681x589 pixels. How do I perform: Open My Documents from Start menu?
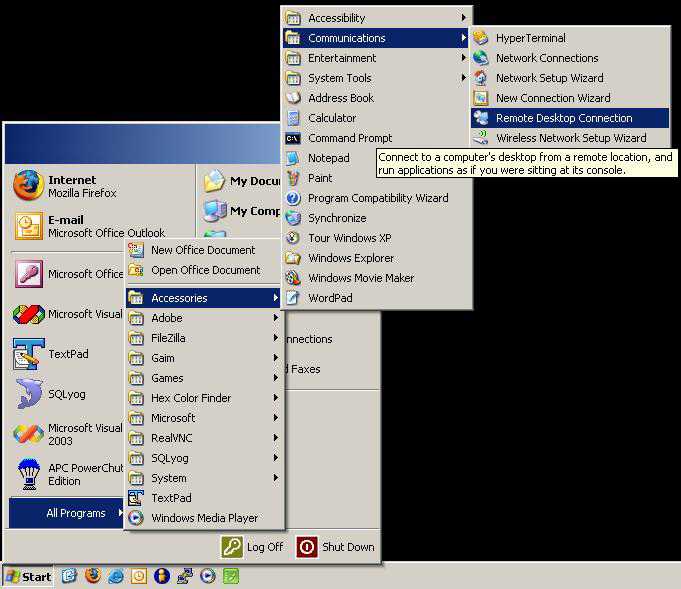(x=242, y=181)
